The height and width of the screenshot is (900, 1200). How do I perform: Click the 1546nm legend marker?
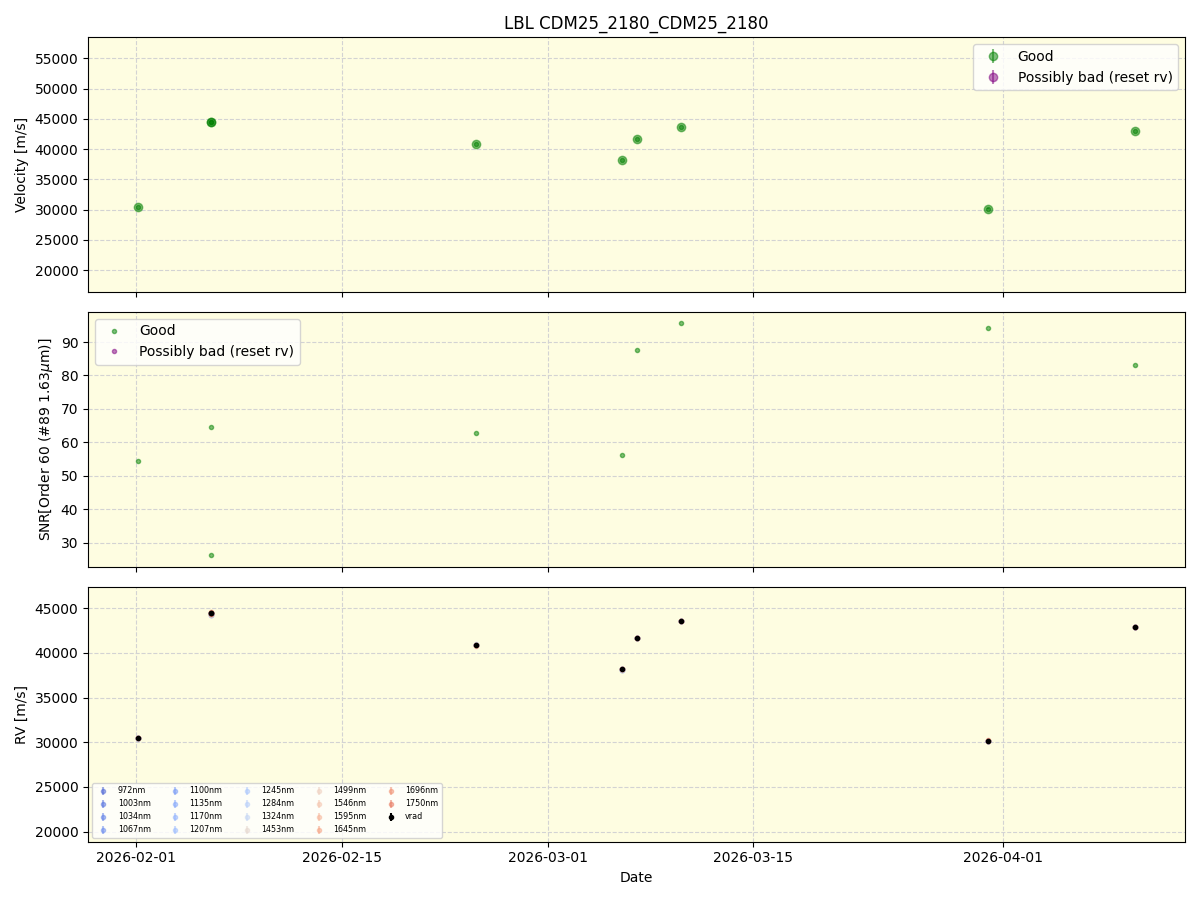[319, 804]
